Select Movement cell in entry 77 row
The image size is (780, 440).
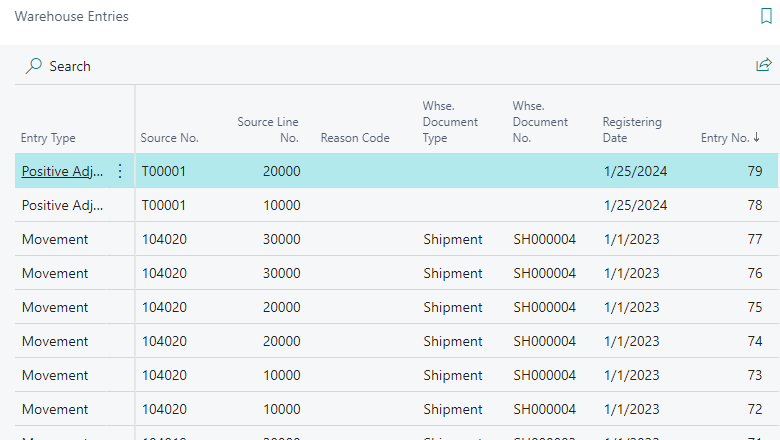[55, 239]
